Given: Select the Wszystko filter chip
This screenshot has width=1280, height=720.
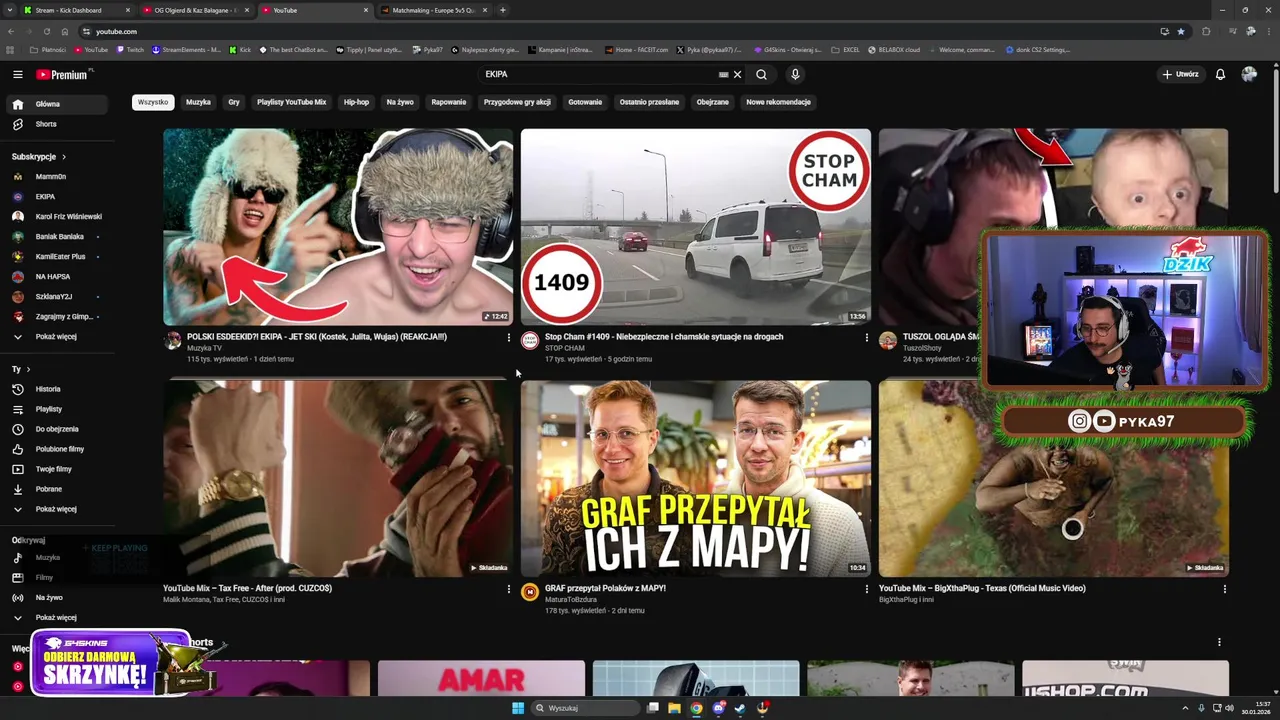Looking at the screenshot, I should point(153,102).
